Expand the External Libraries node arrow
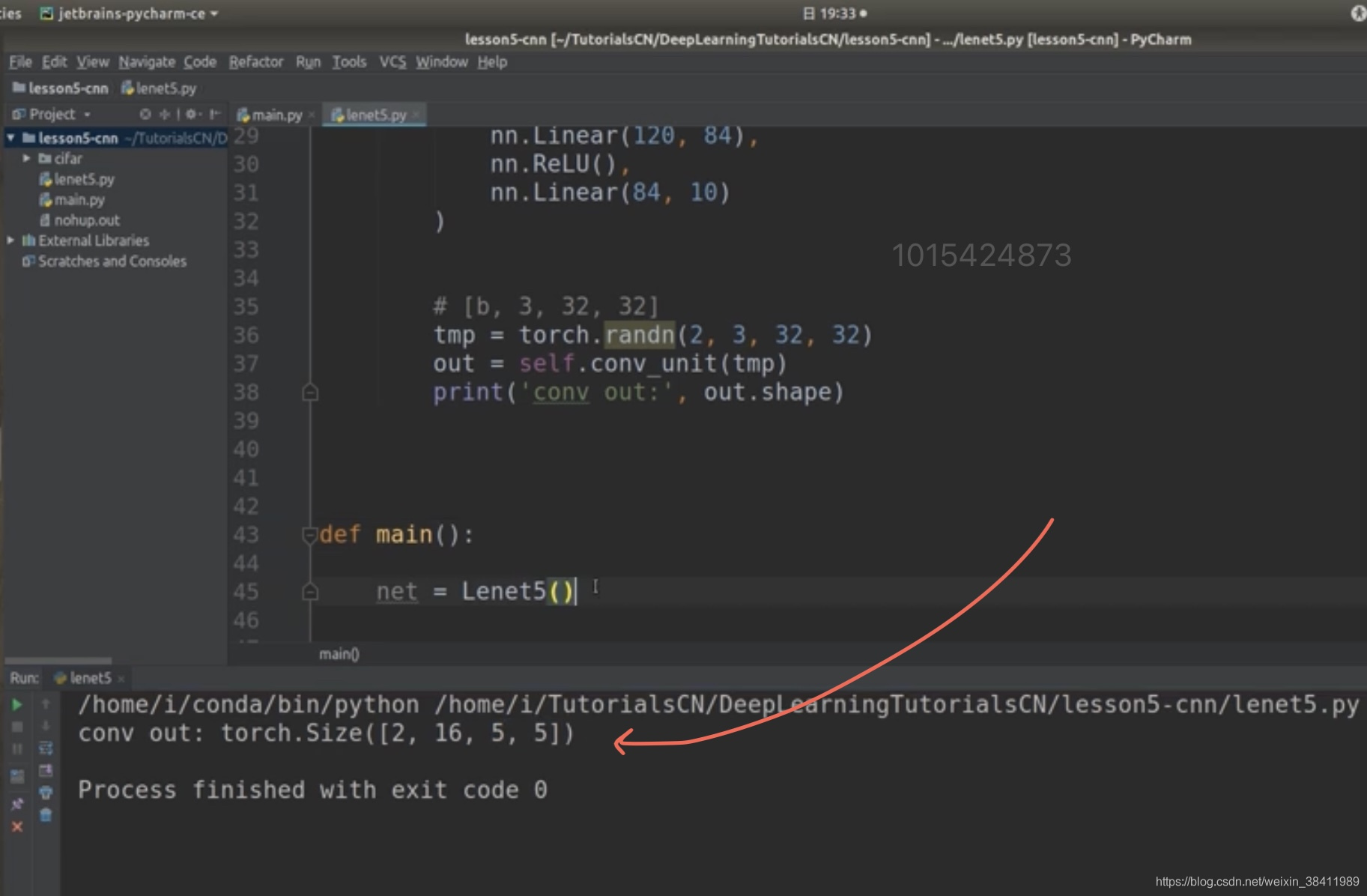The width and height of the screenshot is (1367, 896). pos(10,240)
